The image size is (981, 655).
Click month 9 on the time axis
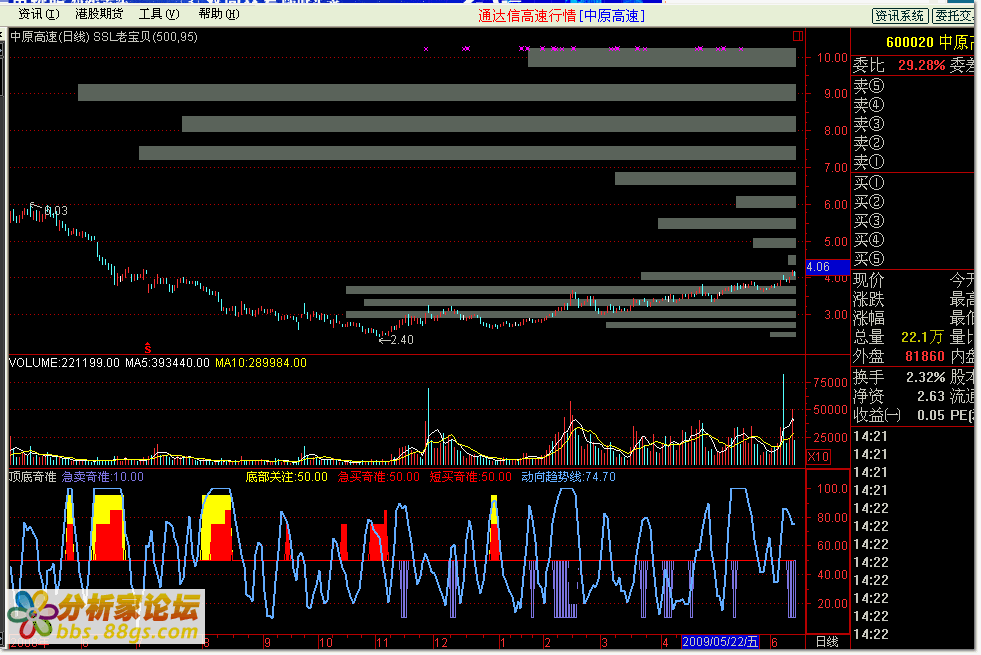click(x=267, y=642)
